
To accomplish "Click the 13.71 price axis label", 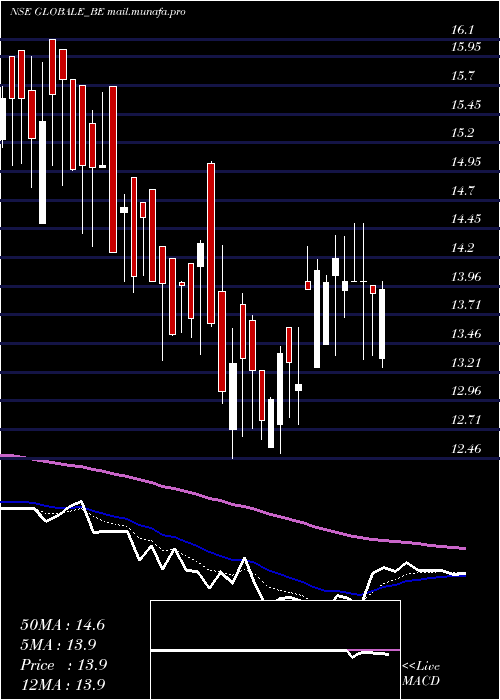I will [x=466, y=305].
